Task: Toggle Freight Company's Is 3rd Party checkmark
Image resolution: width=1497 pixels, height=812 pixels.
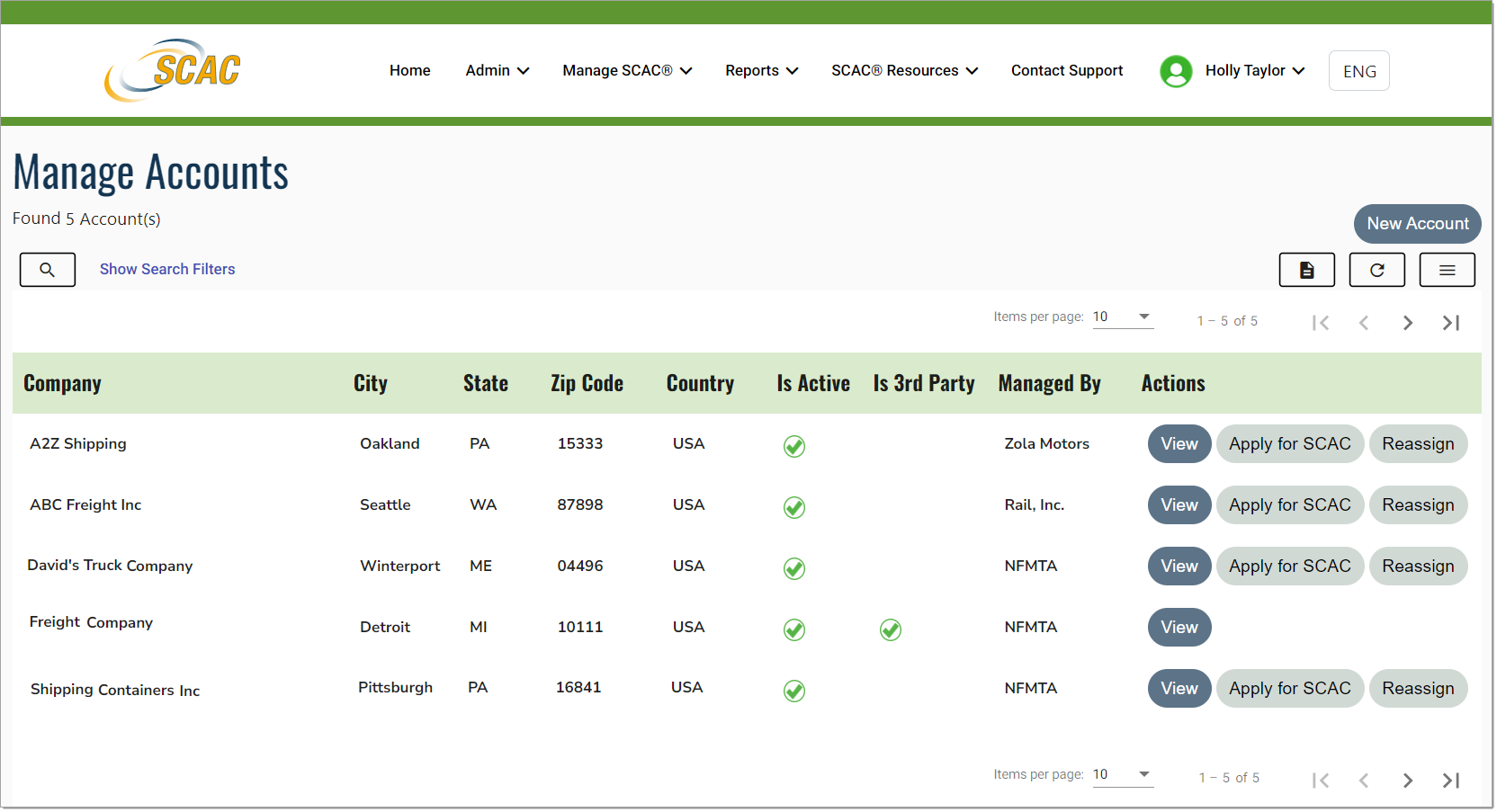Action: (x=890, y=630)
